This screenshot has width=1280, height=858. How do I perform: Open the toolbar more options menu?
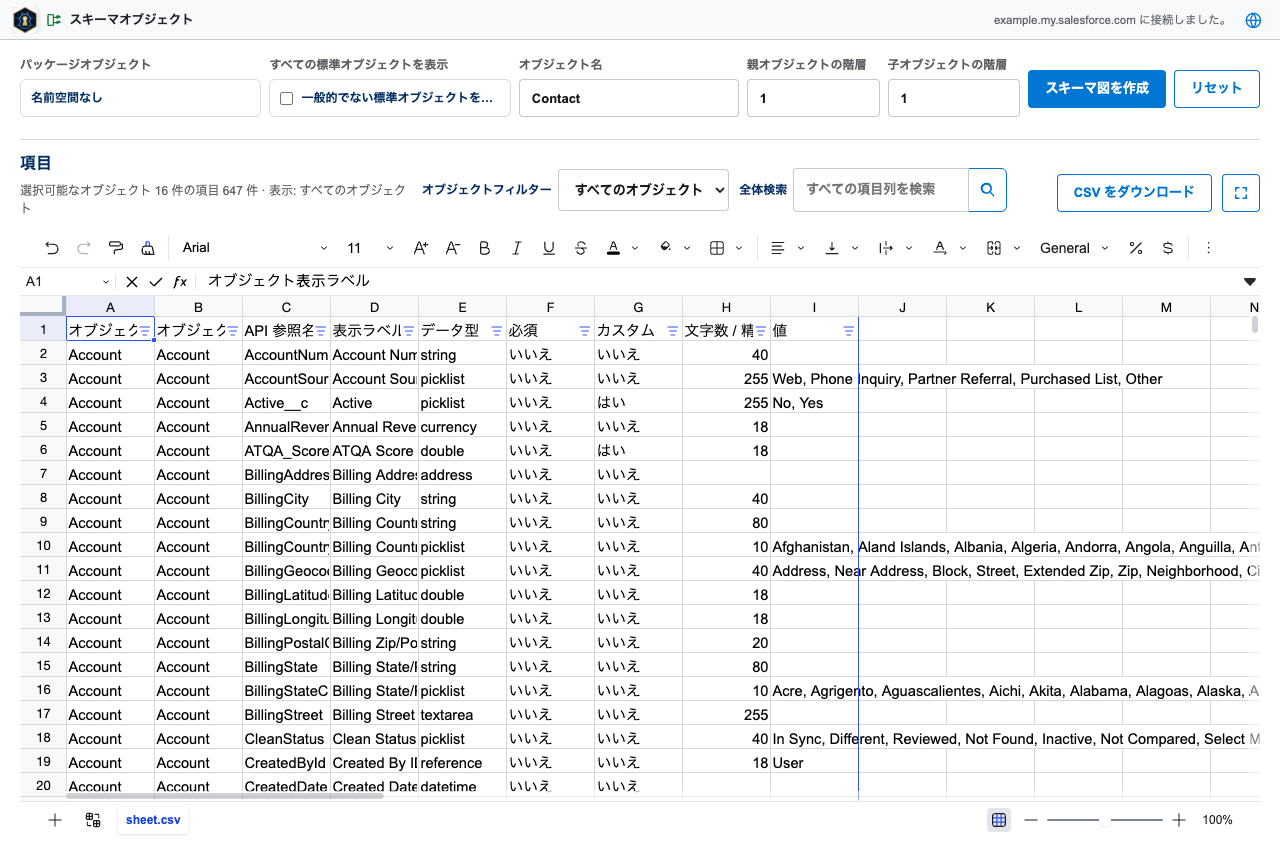1208,248
